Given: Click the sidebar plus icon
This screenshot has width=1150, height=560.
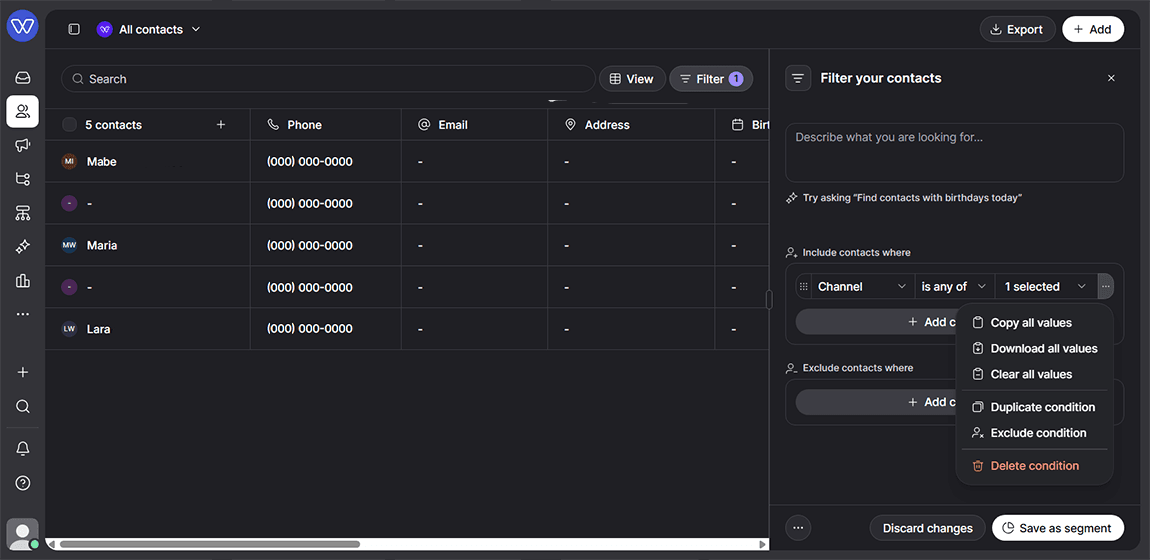Looking at the screenshot, I should click(23, 372).
